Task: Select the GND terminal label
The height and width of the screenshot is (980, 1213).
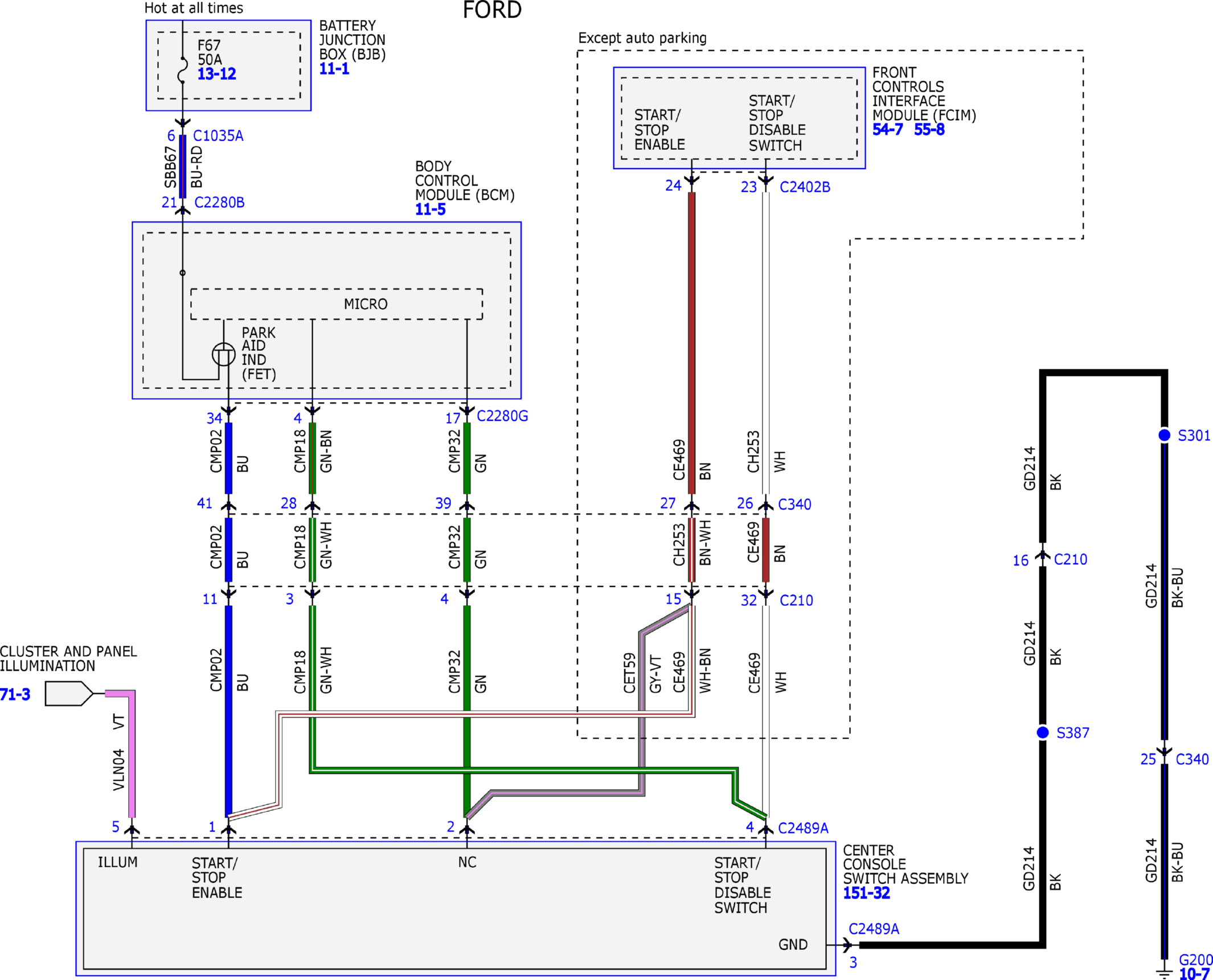Action: pyautogui.click(x=793, y=945)
